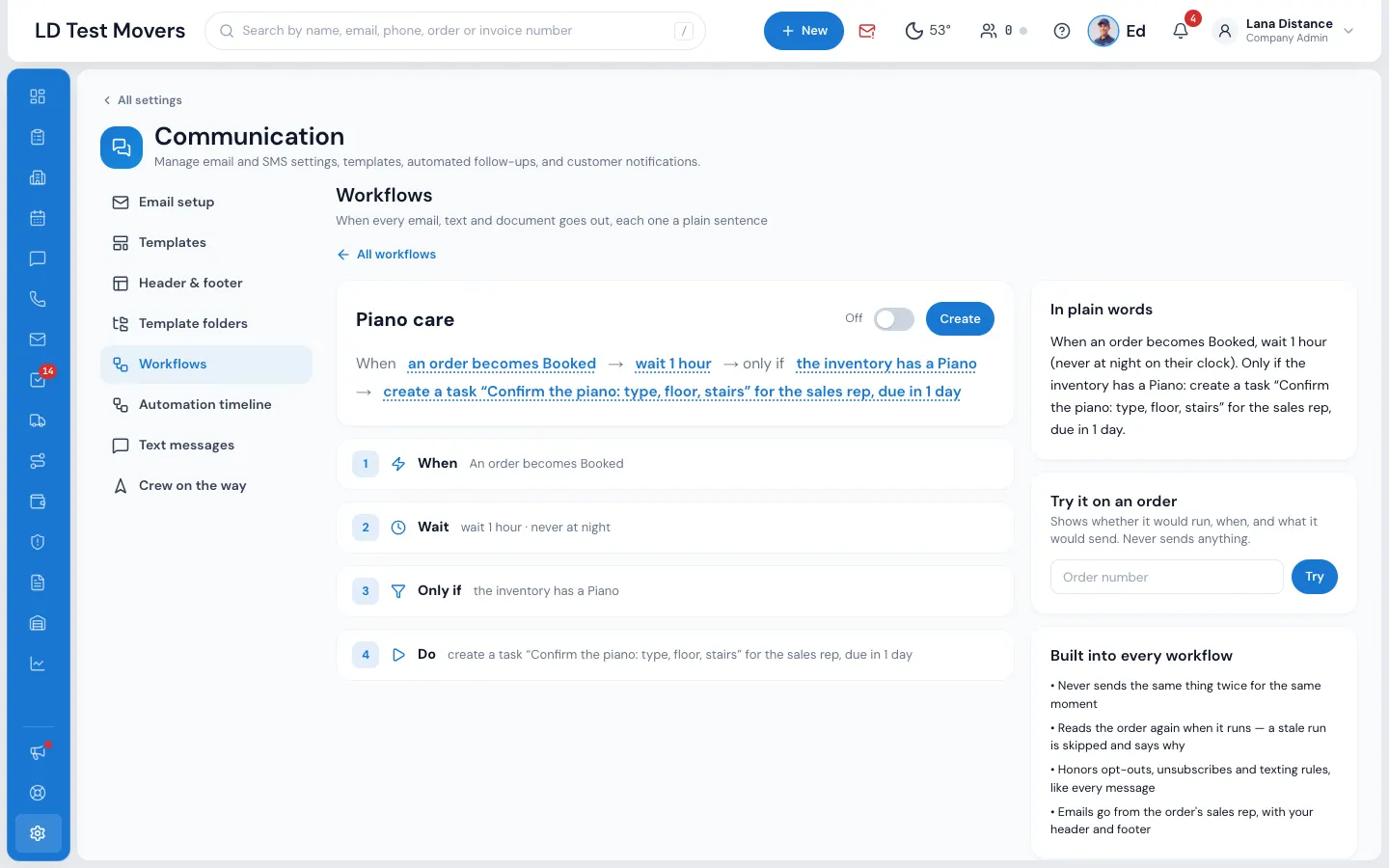Open Template folders settings
Viewport: 1389px width, 868px height.
point(206,324)
